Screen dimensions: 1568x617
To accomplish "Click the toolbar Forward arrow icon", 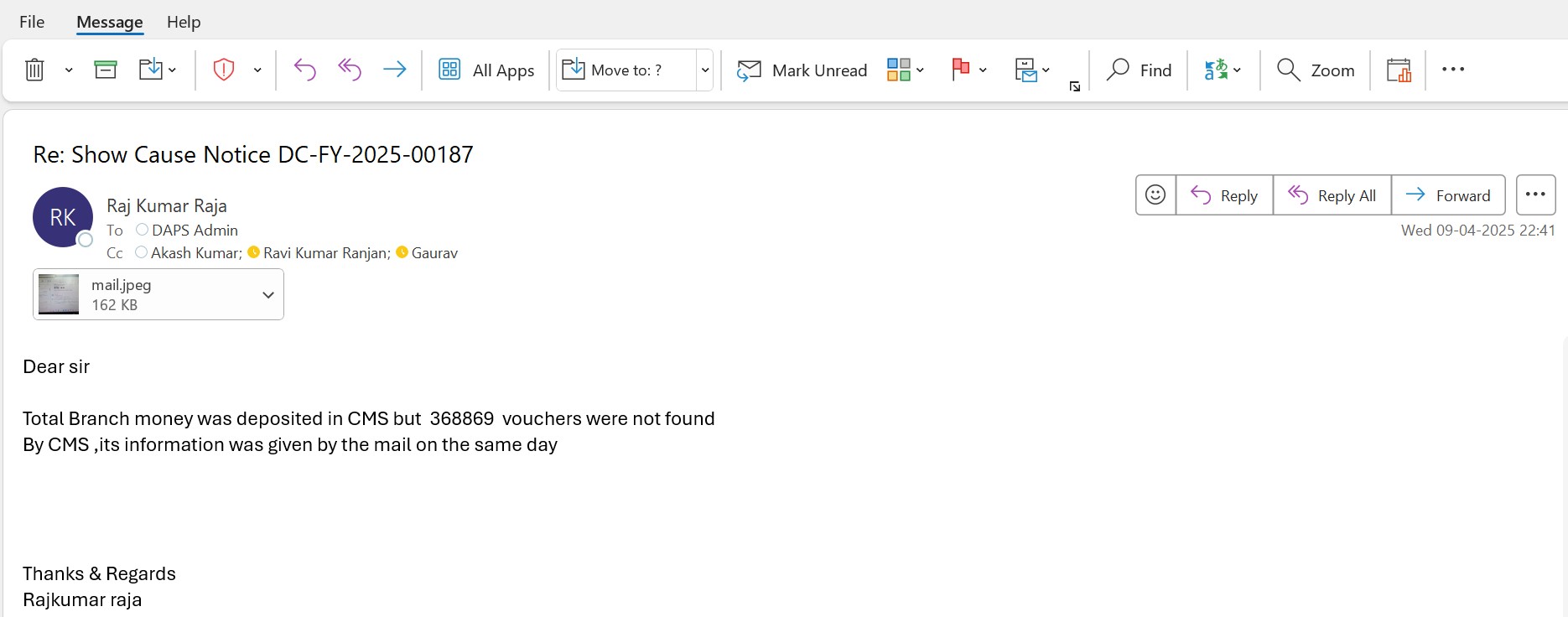I will point(394,70).
